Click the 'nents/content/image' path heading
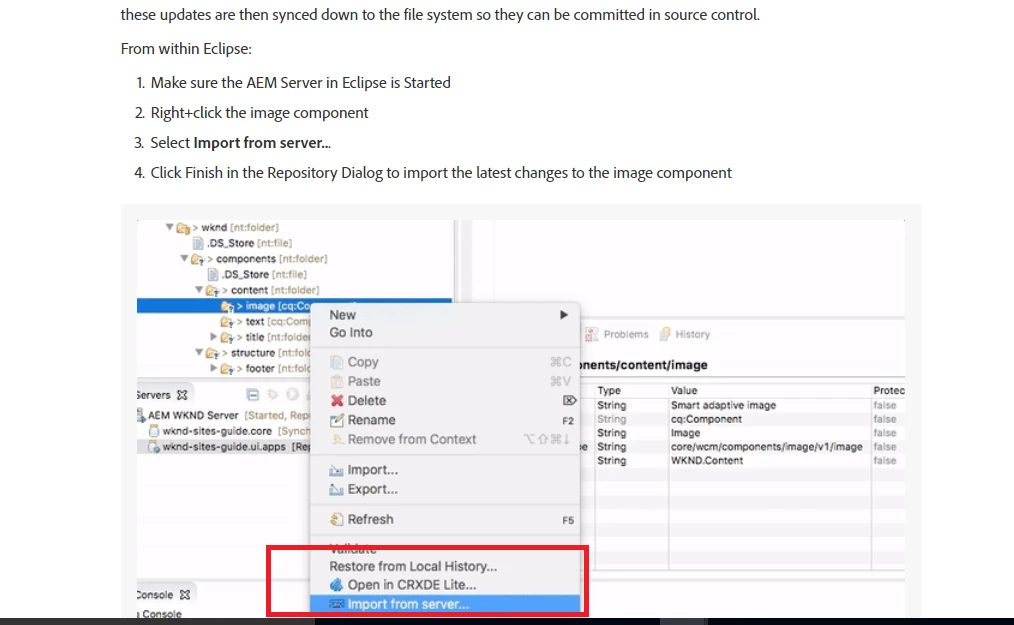Image resolution: width=1014 pixels, height=625 pixels. 643,365
